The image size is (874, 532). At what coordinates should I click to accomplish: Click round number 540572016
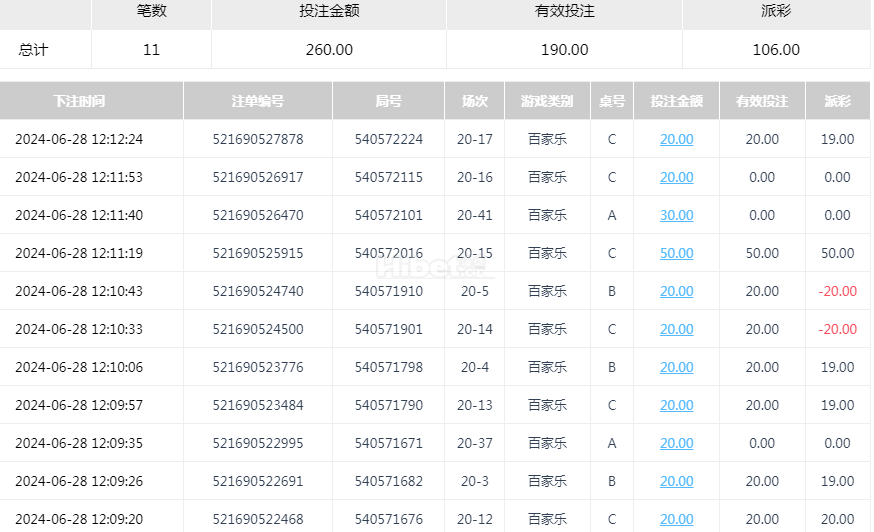[389, 253]
